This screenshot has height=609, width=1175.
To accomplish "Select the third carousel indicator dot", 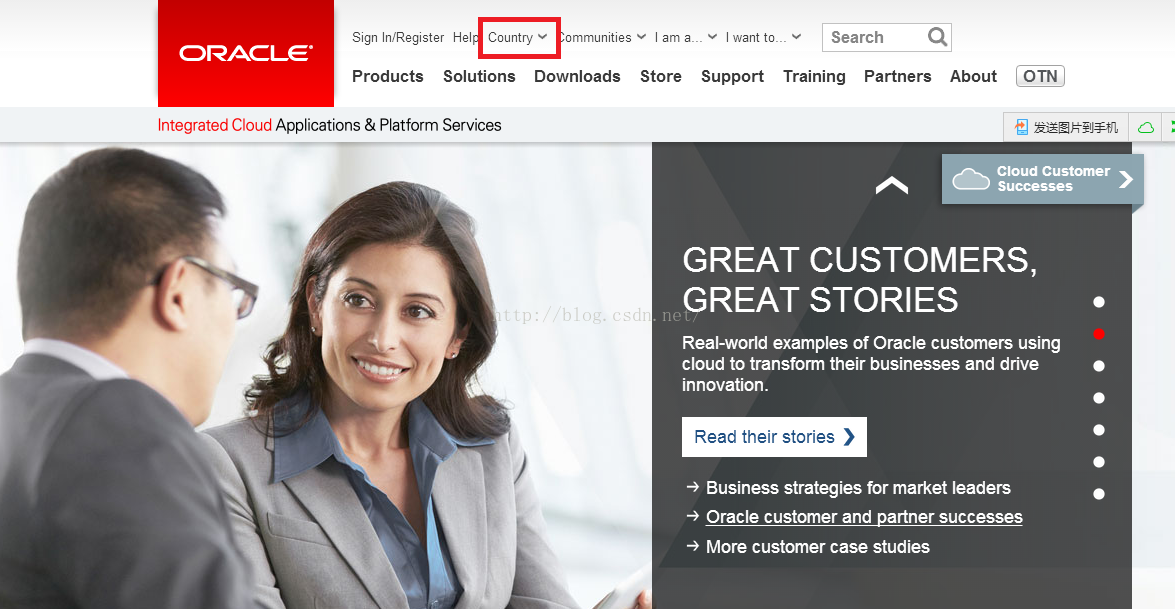I will [x=1099, y=366].
